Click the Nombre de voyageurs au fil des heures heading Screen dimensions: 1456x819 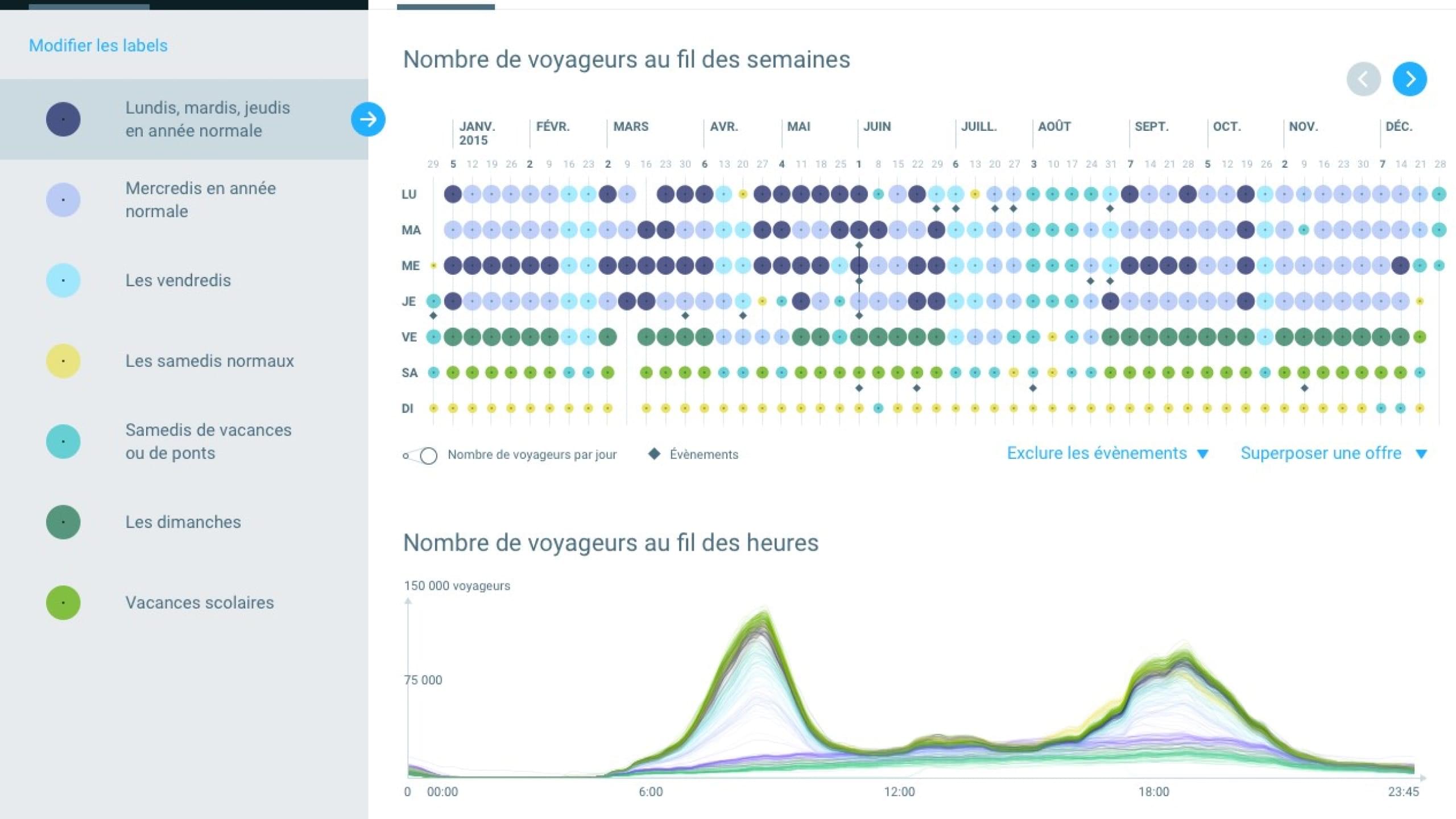[x=610, y=543]
